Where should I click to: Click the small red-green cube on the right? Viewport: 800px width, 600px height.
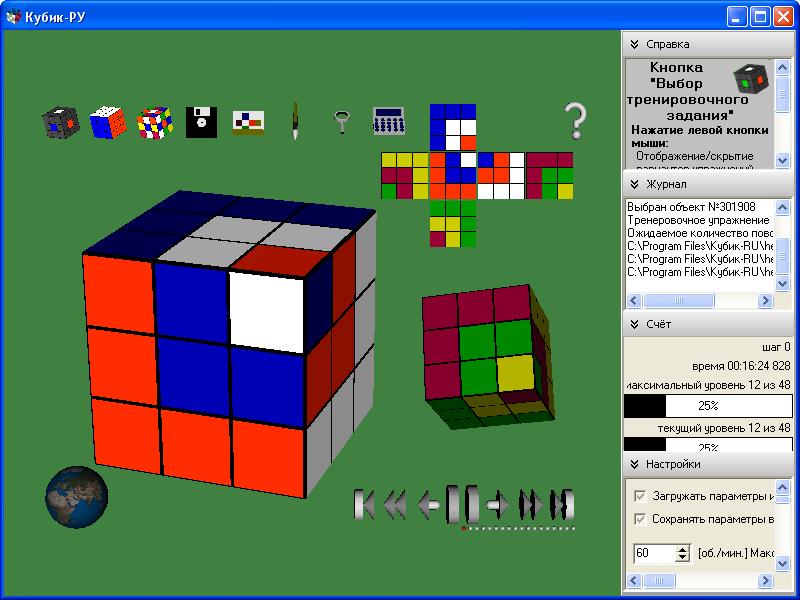point(488,357)
